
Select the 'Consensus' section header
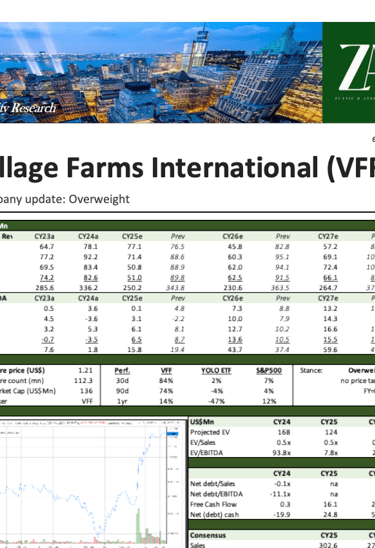pyautogui.click(x=208, y=535)
